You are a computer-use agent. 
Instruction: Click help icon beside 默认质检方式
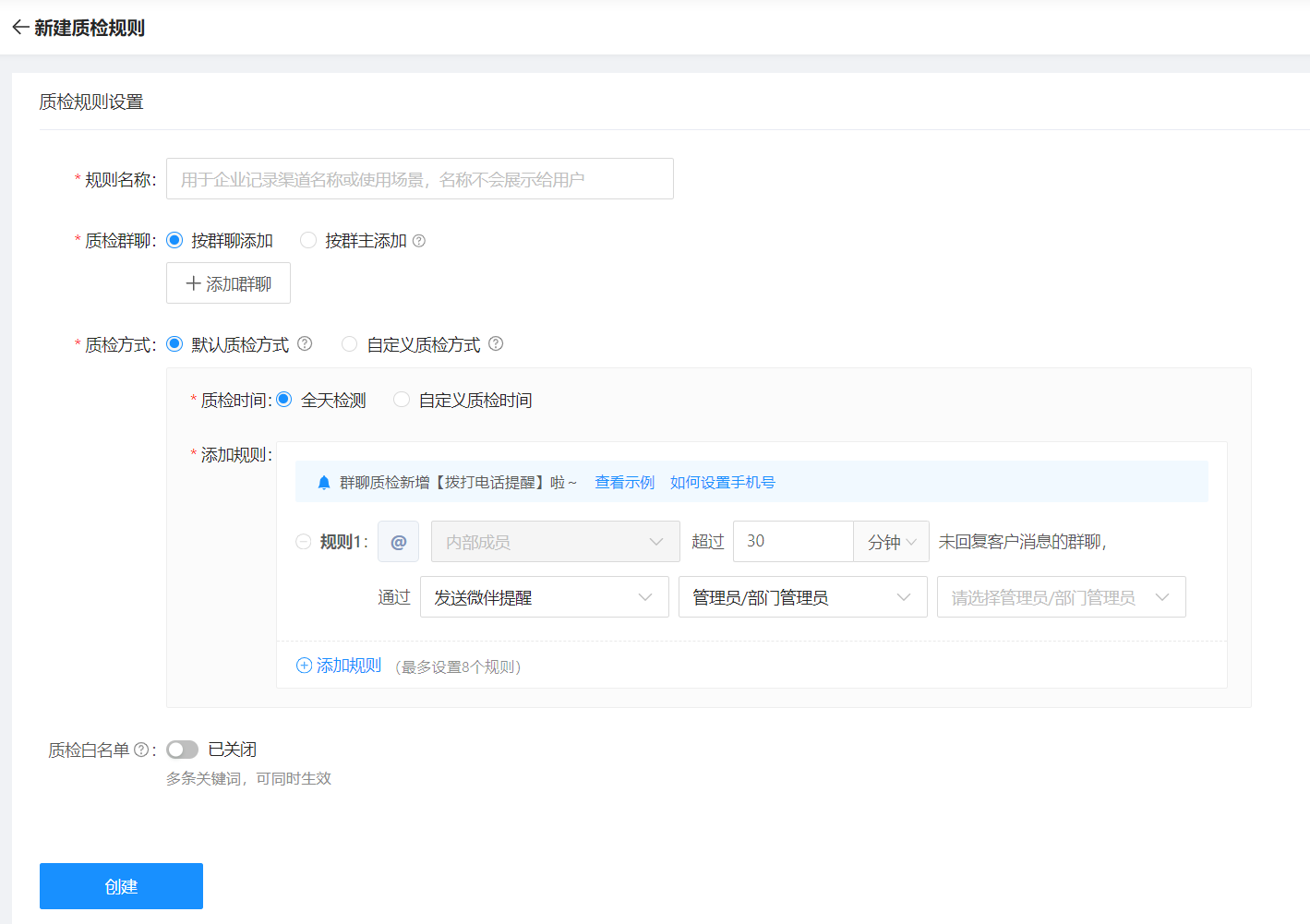click(305, 343)
